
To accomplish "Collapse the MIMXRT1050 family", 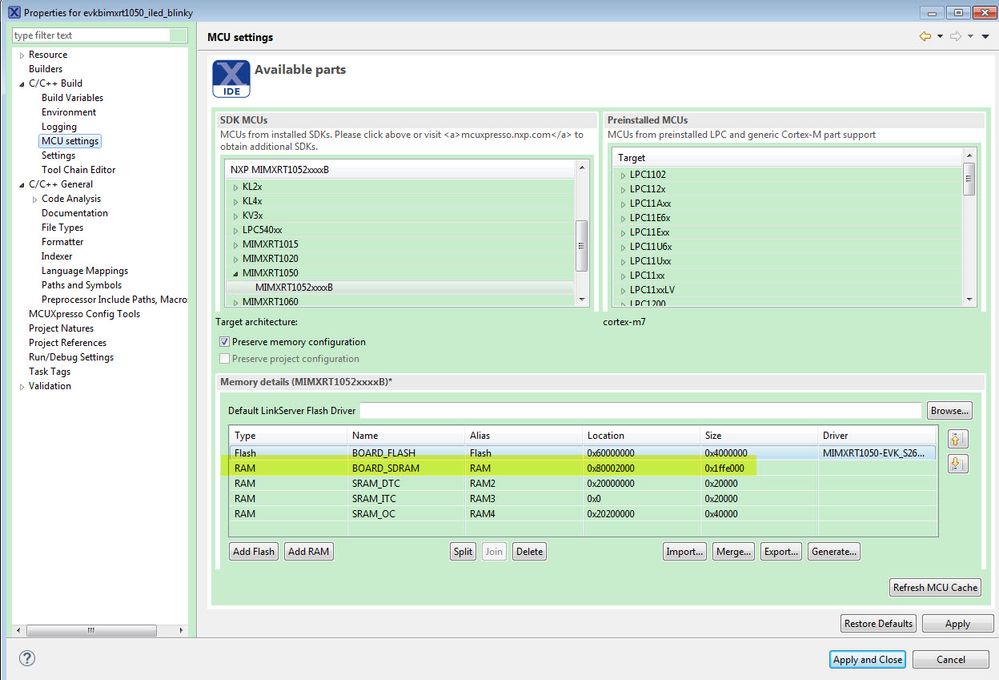I will pyautogui.click(x=235, y=273).
